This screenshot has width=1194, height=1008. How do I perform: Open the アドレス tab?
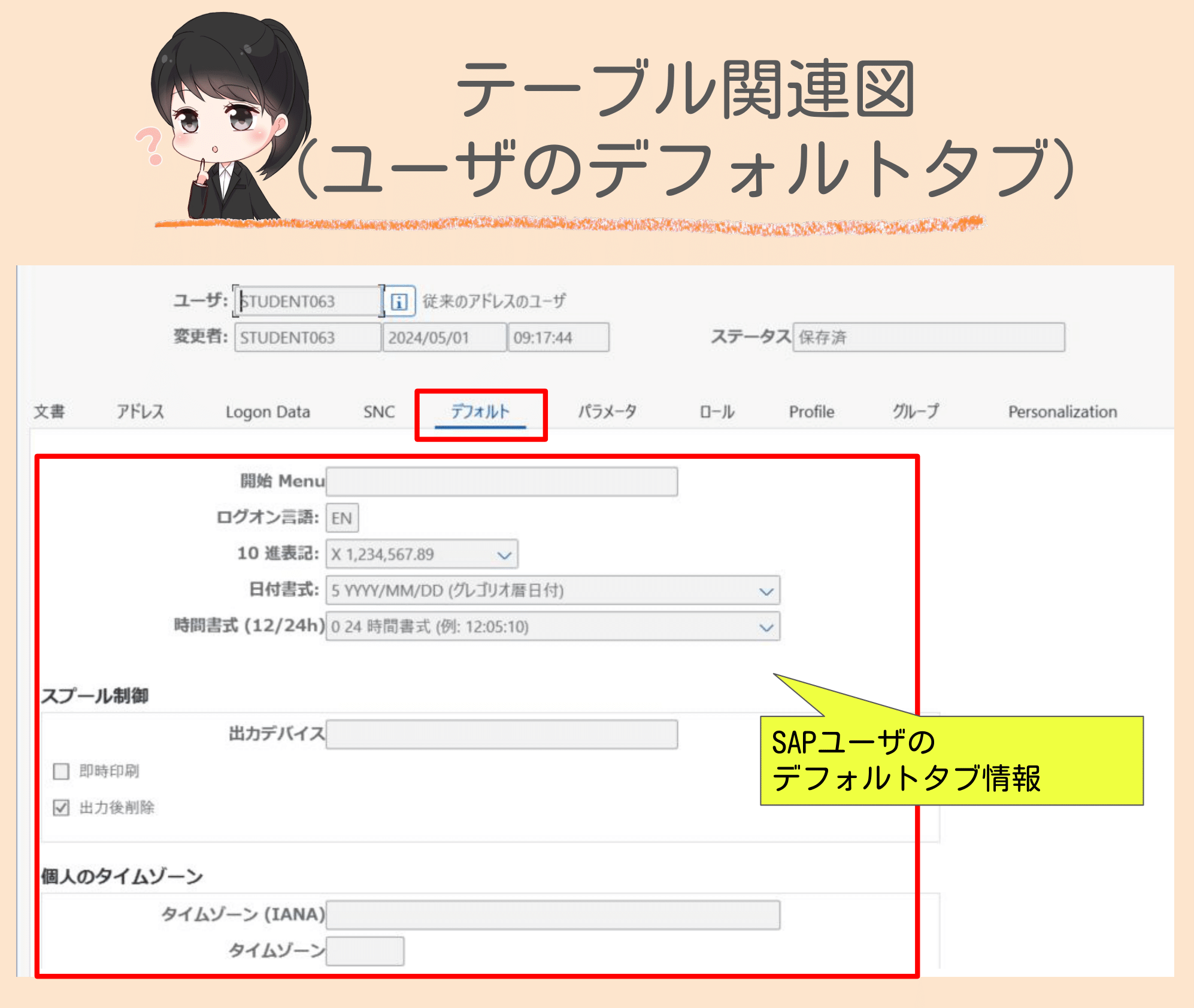141,411
